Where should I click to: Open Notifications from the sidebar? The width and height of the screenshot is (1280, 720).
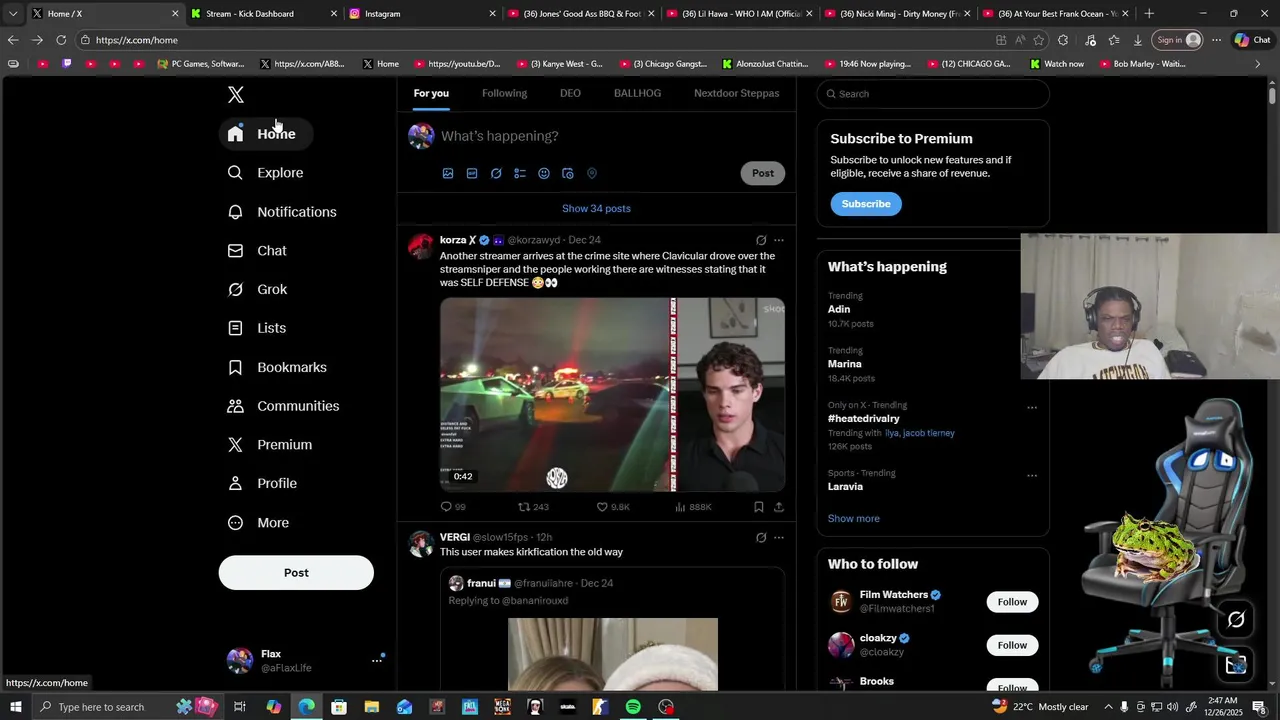click(x=282, y=212)
